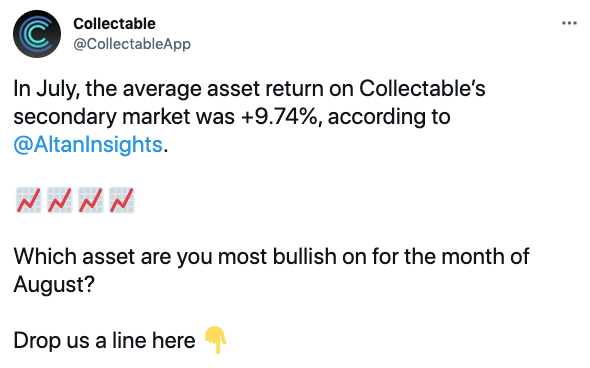Click the "Collectable's" word in tweet body
Screen dimensions: 590x368
pos(422,88)
